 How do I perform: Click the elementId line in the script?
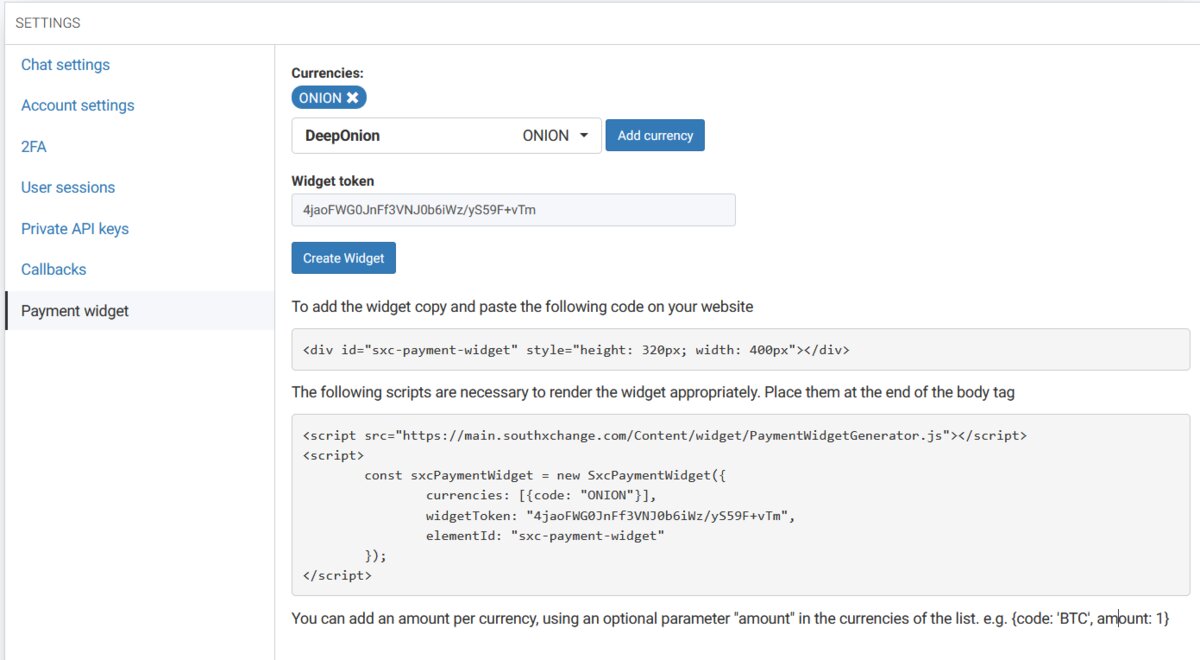point(545,536)
